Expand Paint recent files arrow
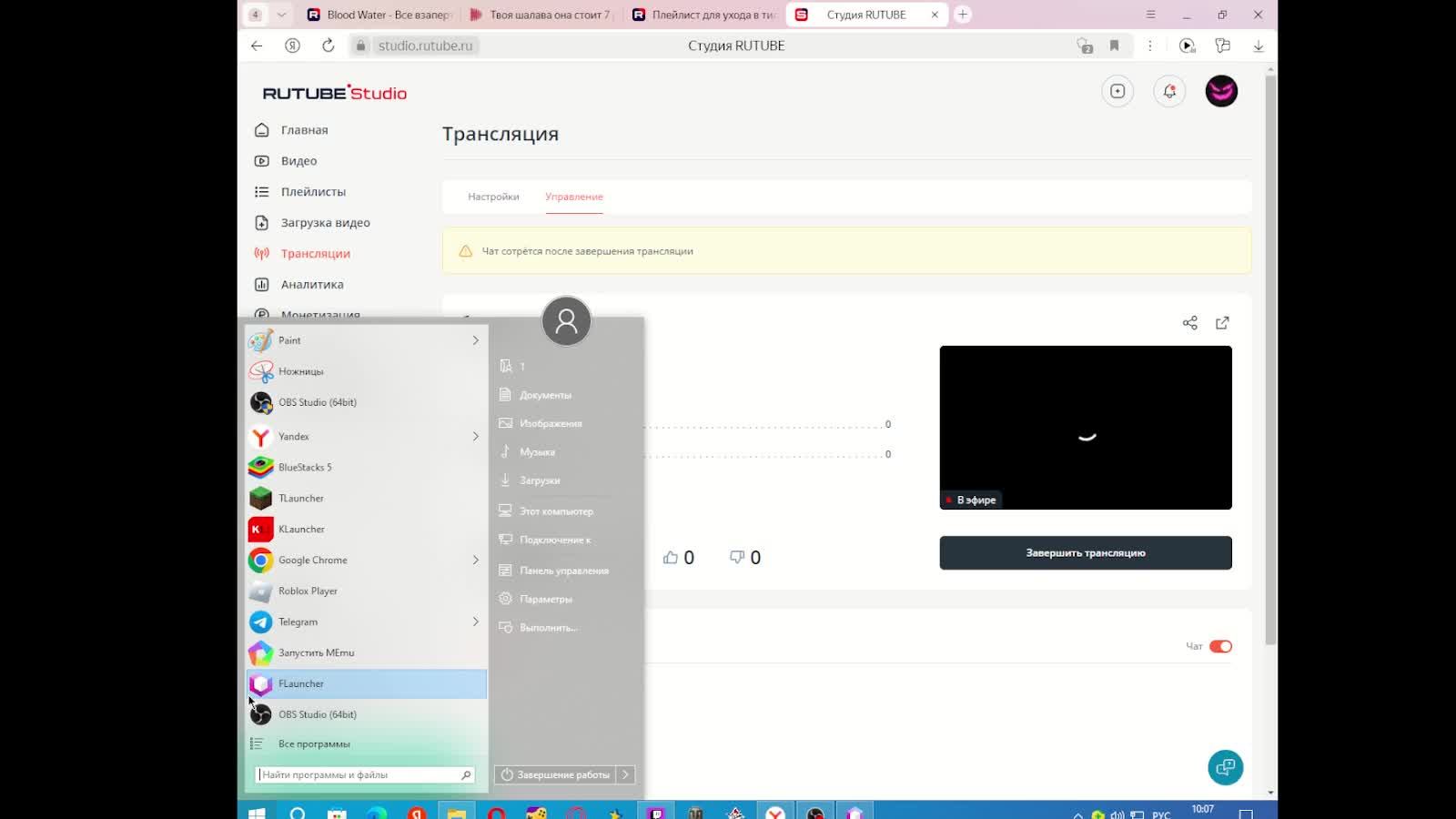 475,340
